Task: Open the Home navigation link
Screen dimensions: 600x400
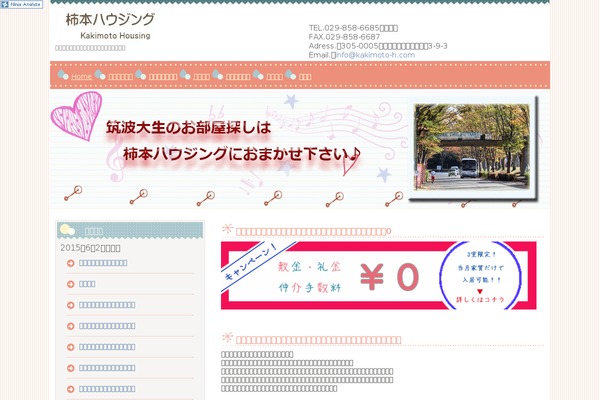Action: [x=82, y=77]
